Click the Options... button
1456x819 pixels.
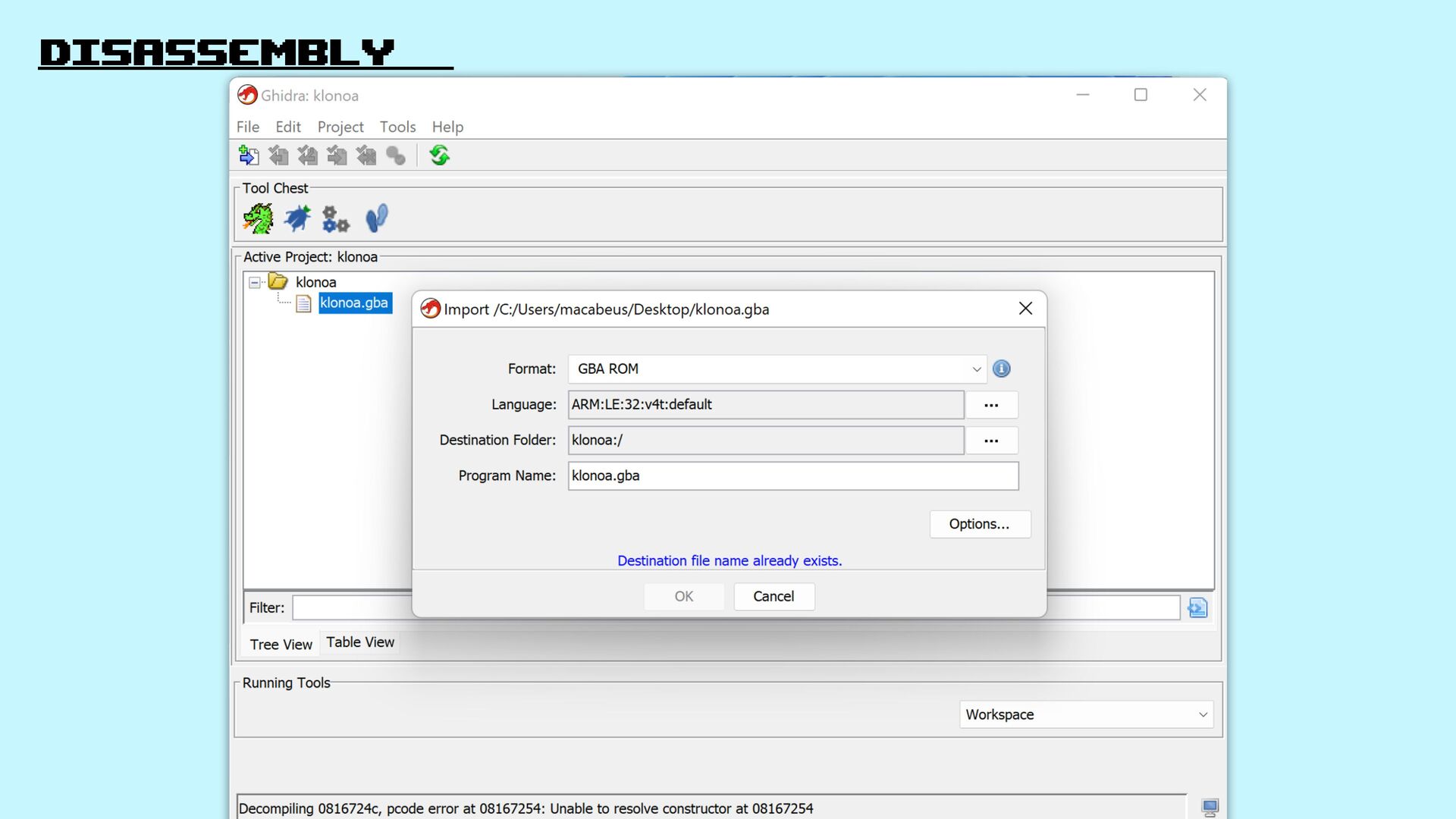tap(979, 524)
